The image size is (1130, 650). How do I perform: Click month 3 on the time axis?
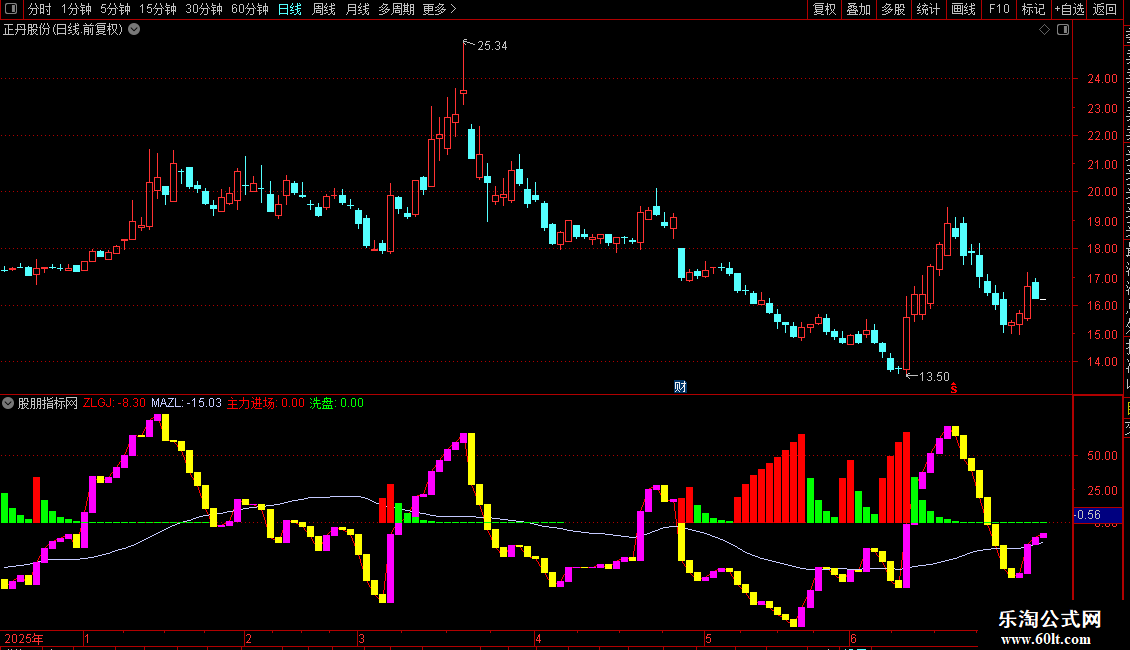[361, 639]
